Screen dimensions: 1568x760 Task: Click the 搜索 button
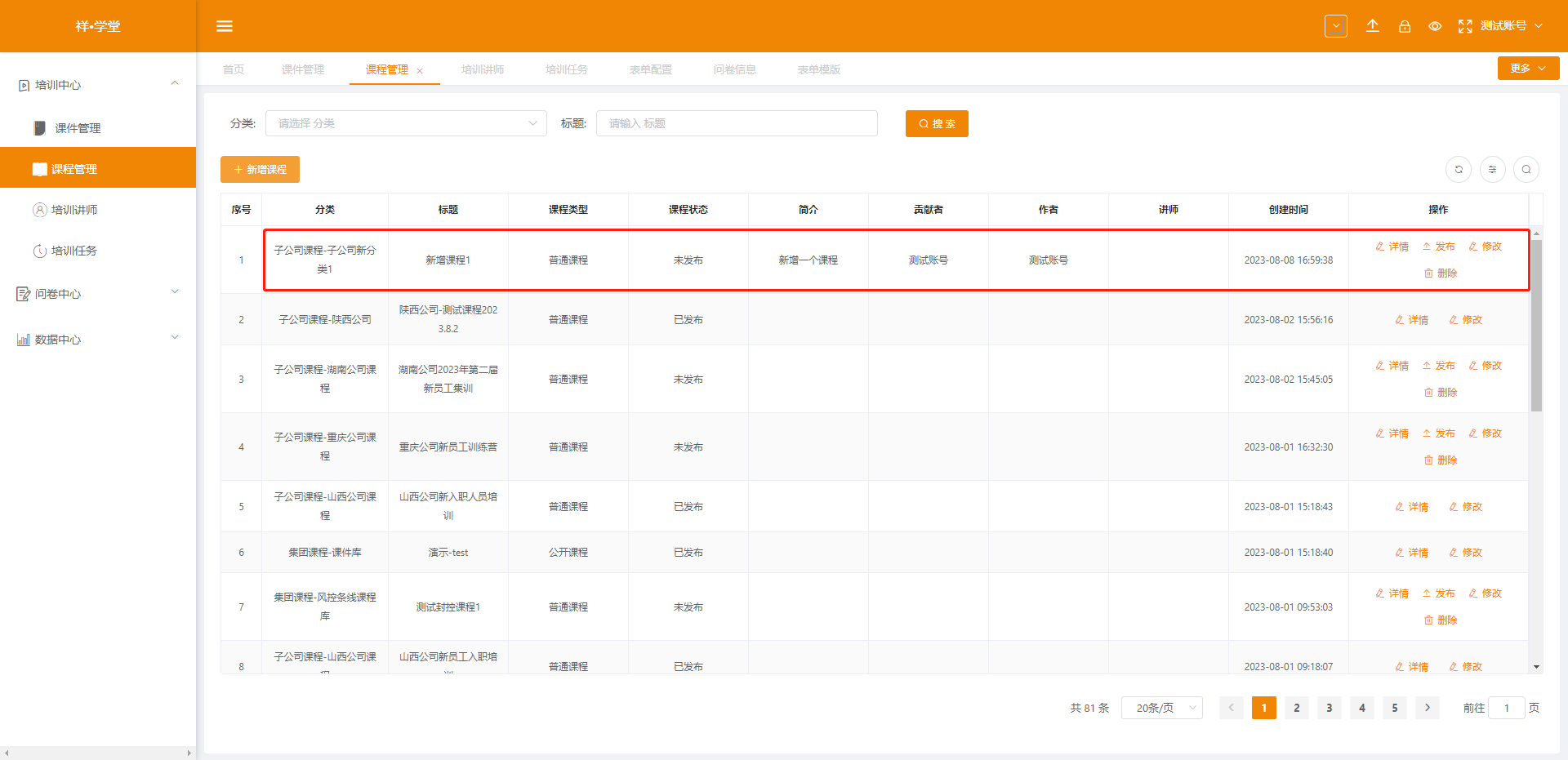pyautogui.click(x=937, y=123)
